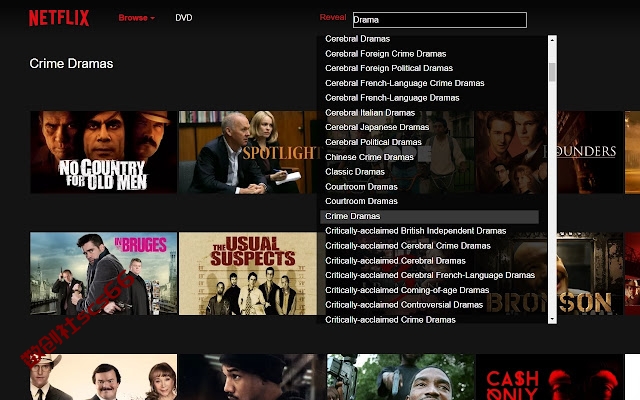This screenshot has width=640, height=400.
Task: Choose 'Critically-acclaimed Cerebral French-Language Dramas'
Action: pos(430,275)
